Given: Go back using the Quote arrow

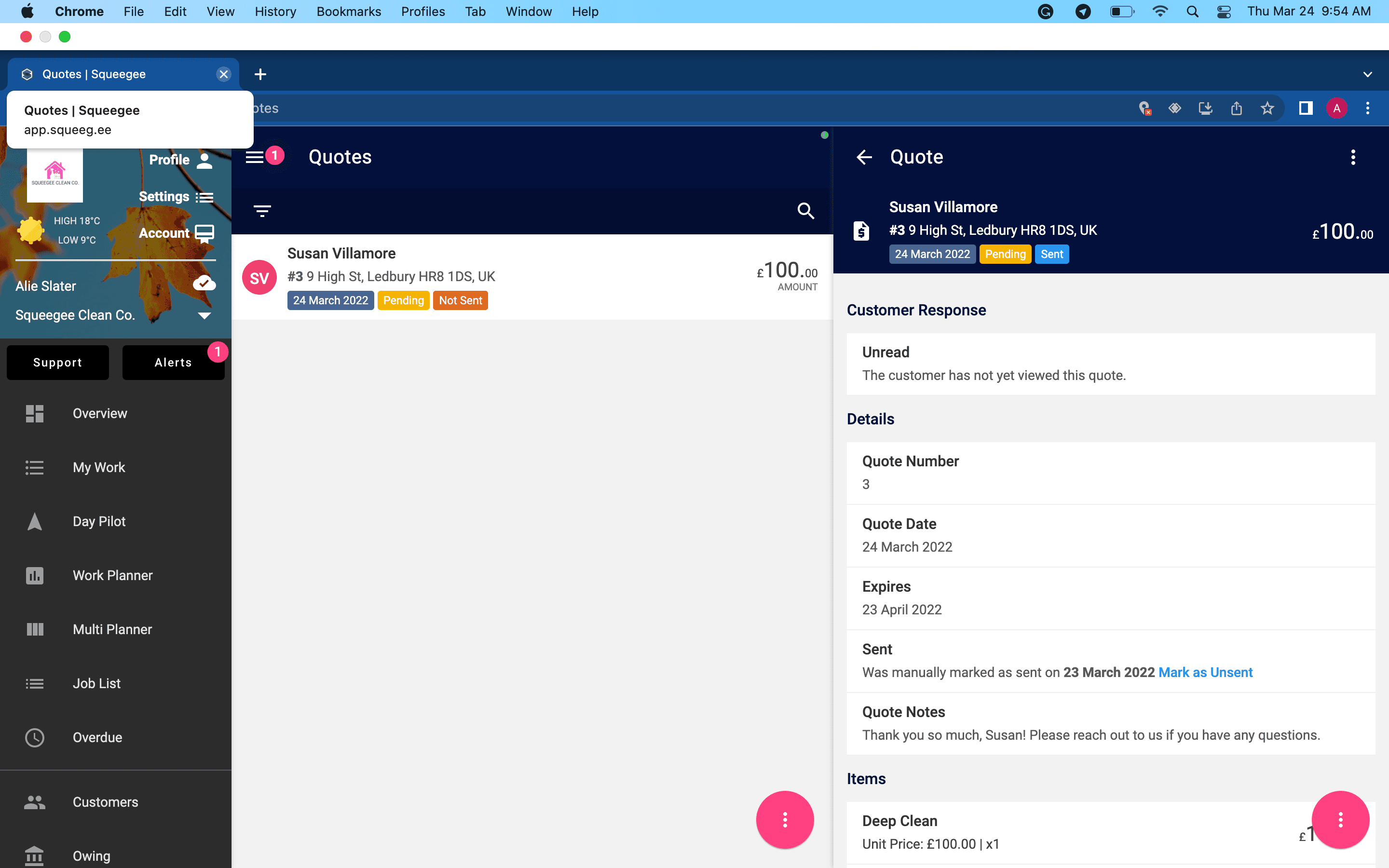Looking at the screenshot, I should click(x=864, y=157).
